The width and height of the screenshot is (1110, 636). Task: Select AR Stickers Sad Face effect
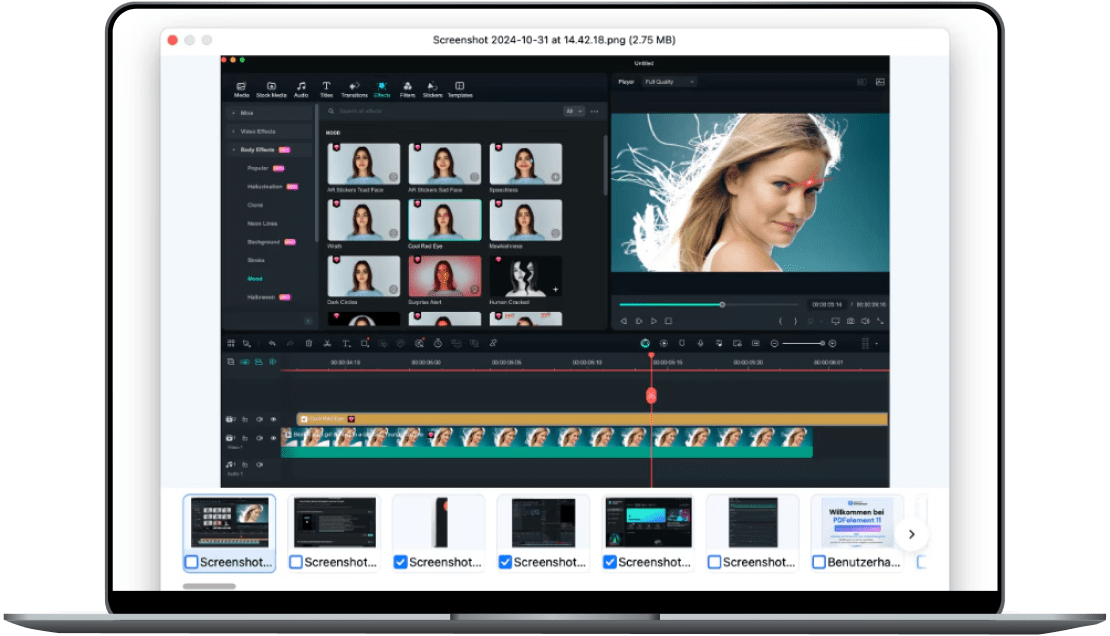[x=445, y=164]
